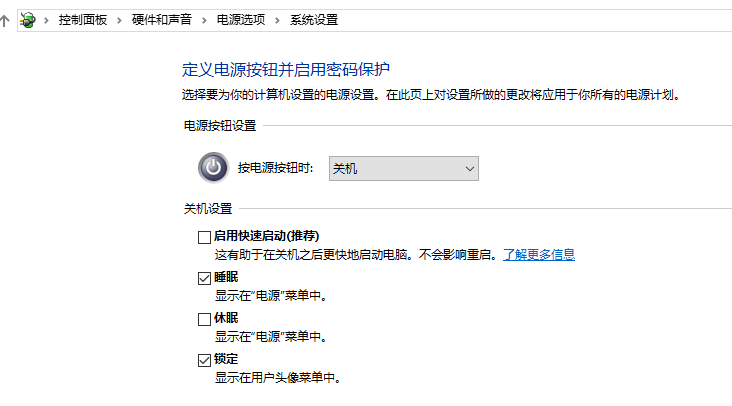The image size is (732, 406).
Task: Click the 启用快速启动(推荐) label text
Action: tap(266, 237)
